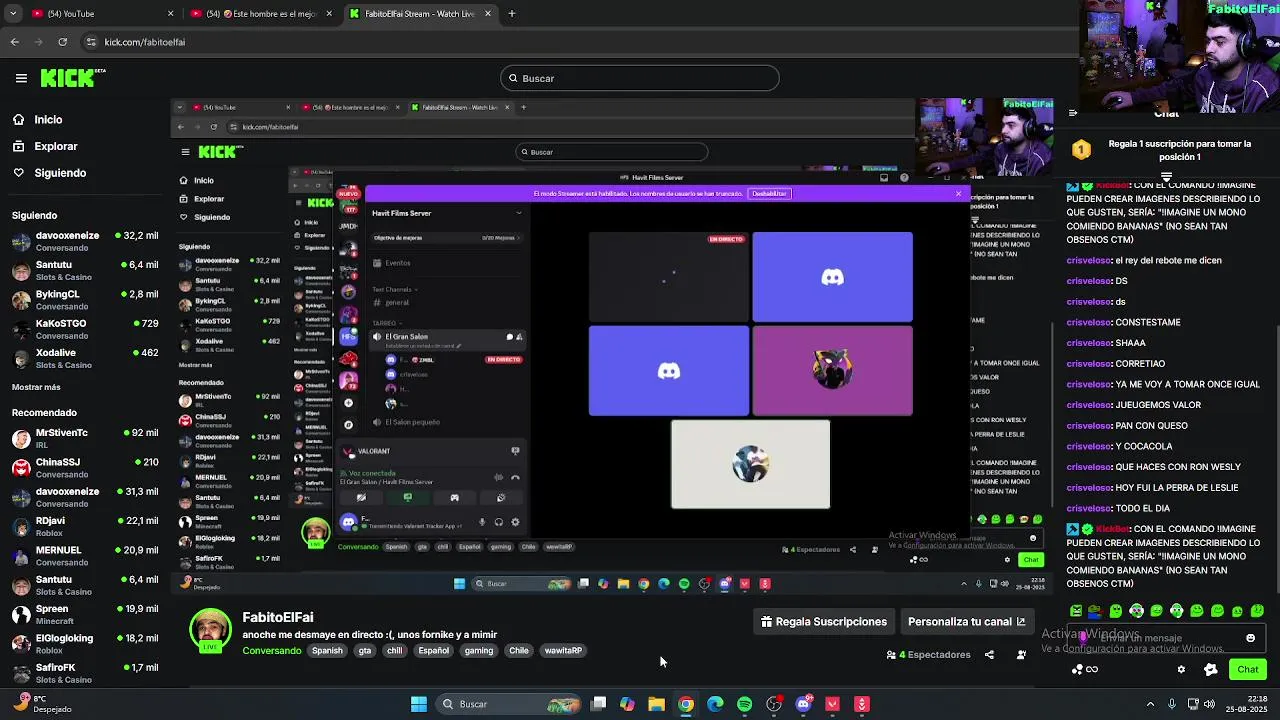Open recommended channel MrStivenTc
Image resolution: width=1280 pixels, height=720 pixels.
coord(85,438)
